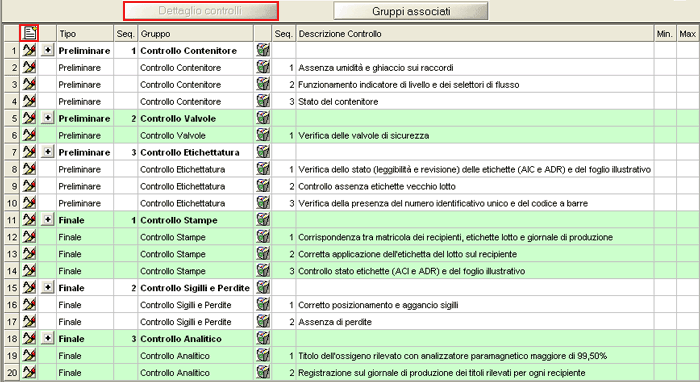Click the trash icon on the Assenza di perdite row
The height and width of the screenshot is (382, 700).
tap(263, 321)
